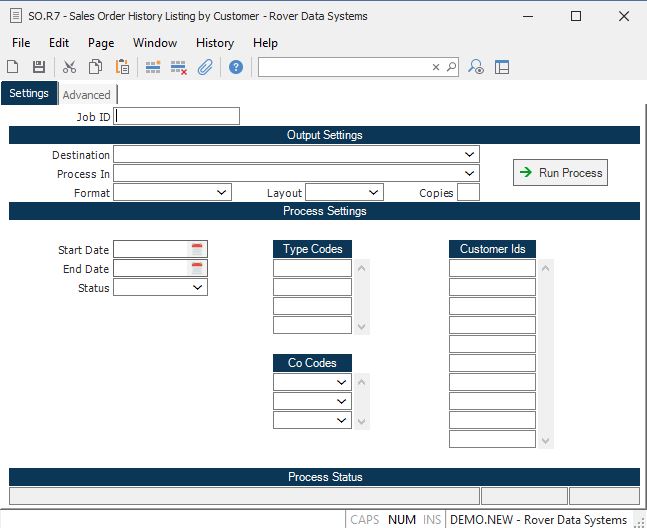647x528 pixels.
Task: Click the Paste clipboard icon
Action: 122,67
